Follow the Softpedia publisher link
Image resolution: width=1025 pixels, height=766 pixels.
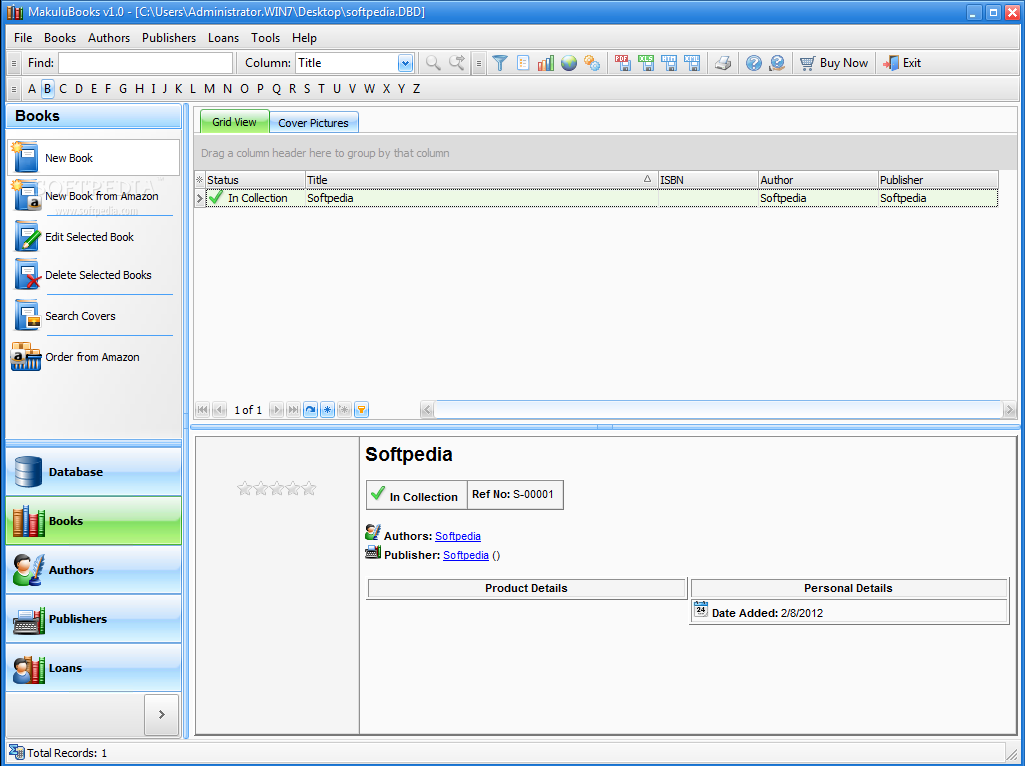(465, 555)
